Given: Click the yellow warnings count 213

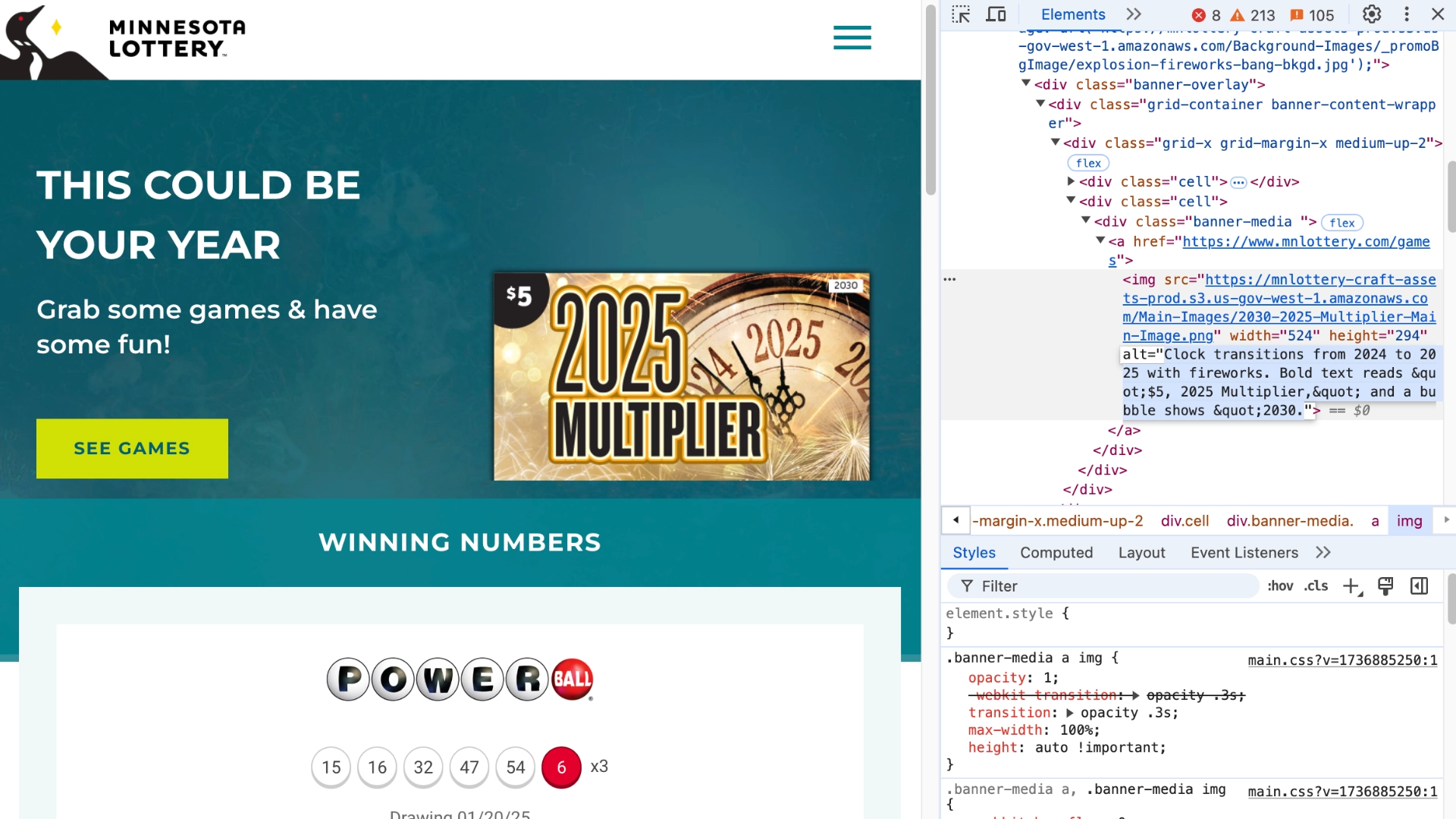Looking at the screenshot, I should point(1253,15).
